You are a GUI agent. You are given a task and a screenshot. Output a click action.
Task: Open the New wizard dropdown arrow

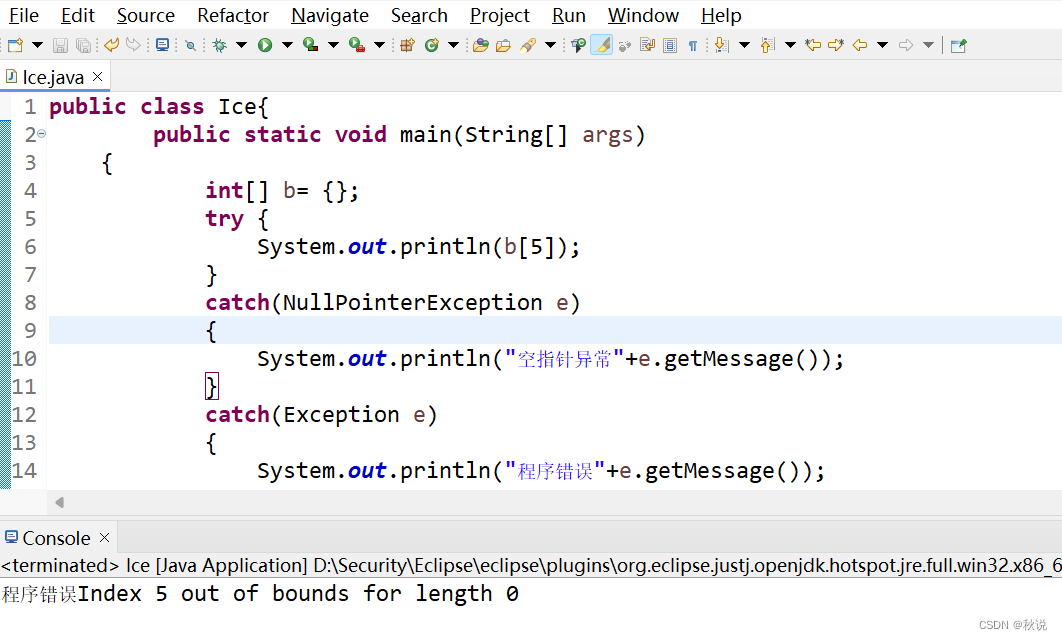37,45
